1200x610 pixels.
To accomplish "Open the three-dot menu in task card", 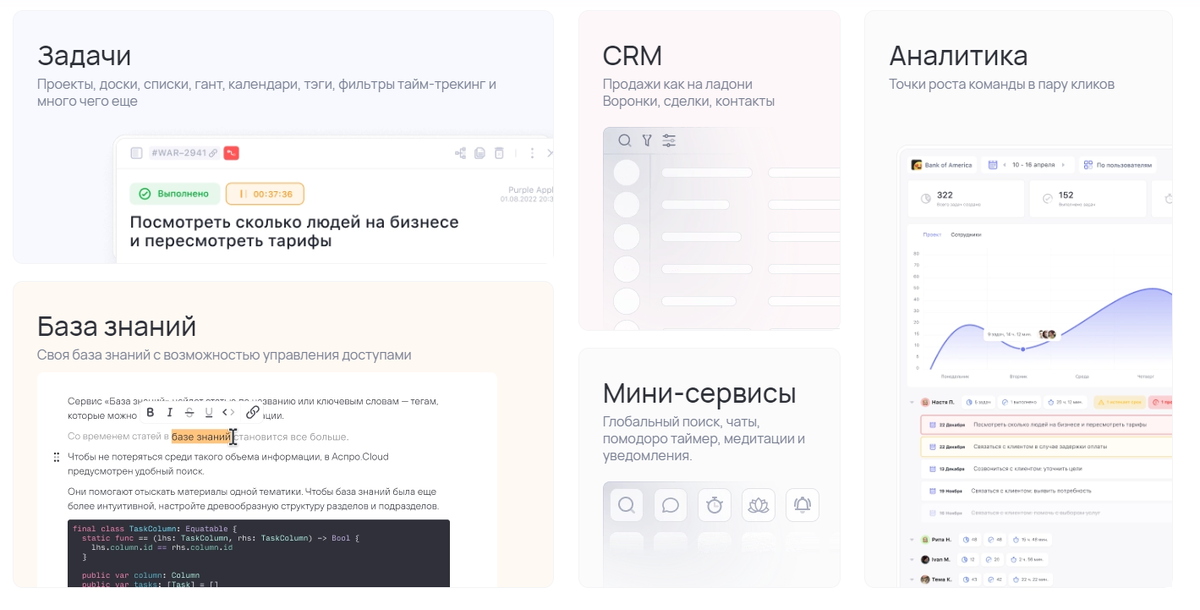I will tap(532, 153).
